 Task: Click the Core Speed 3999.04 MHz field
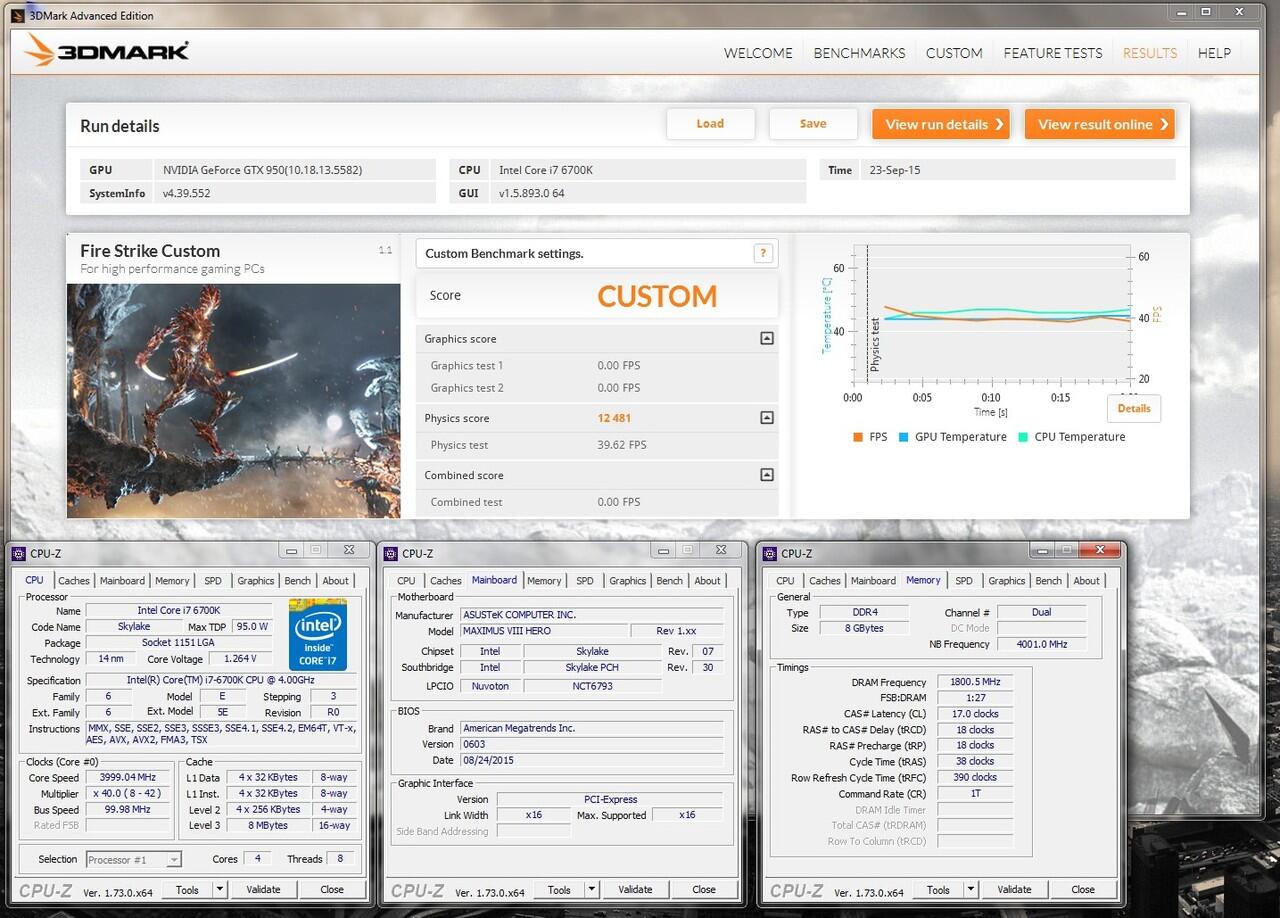coord(128,777)
